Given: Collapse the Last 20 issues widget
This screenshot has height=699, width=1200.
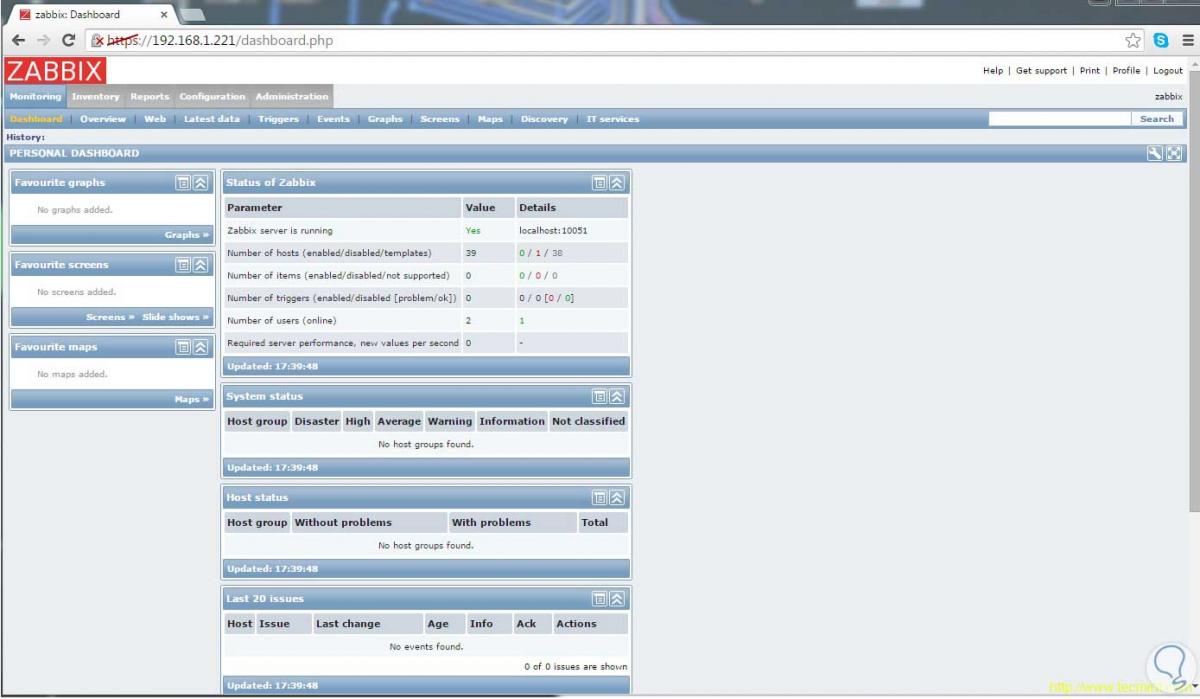Looking at the screenshot, I should (616, 599).
